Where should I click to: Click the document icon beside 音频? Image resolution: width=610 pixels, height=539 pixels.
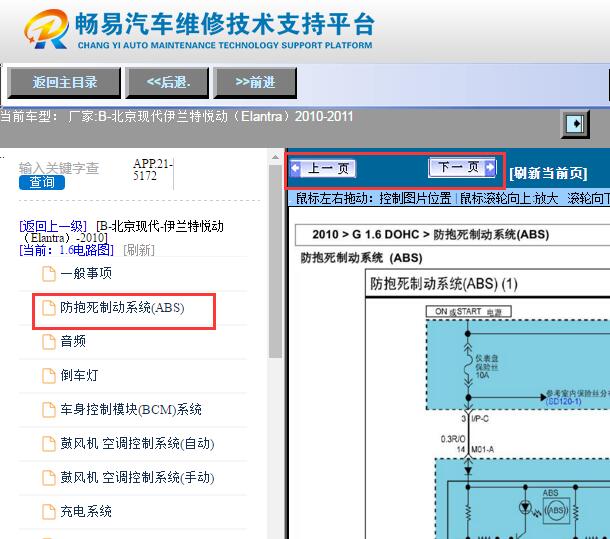point(49,341)
